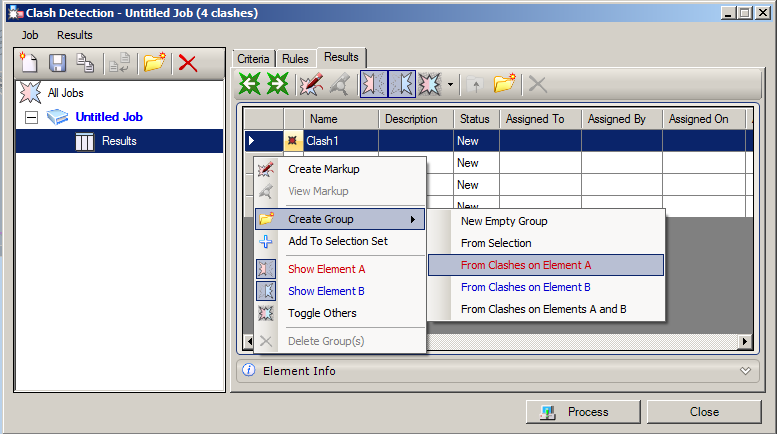This screenshot has height=434, width=777.
Task: Click the Close button
Action: 704,412
